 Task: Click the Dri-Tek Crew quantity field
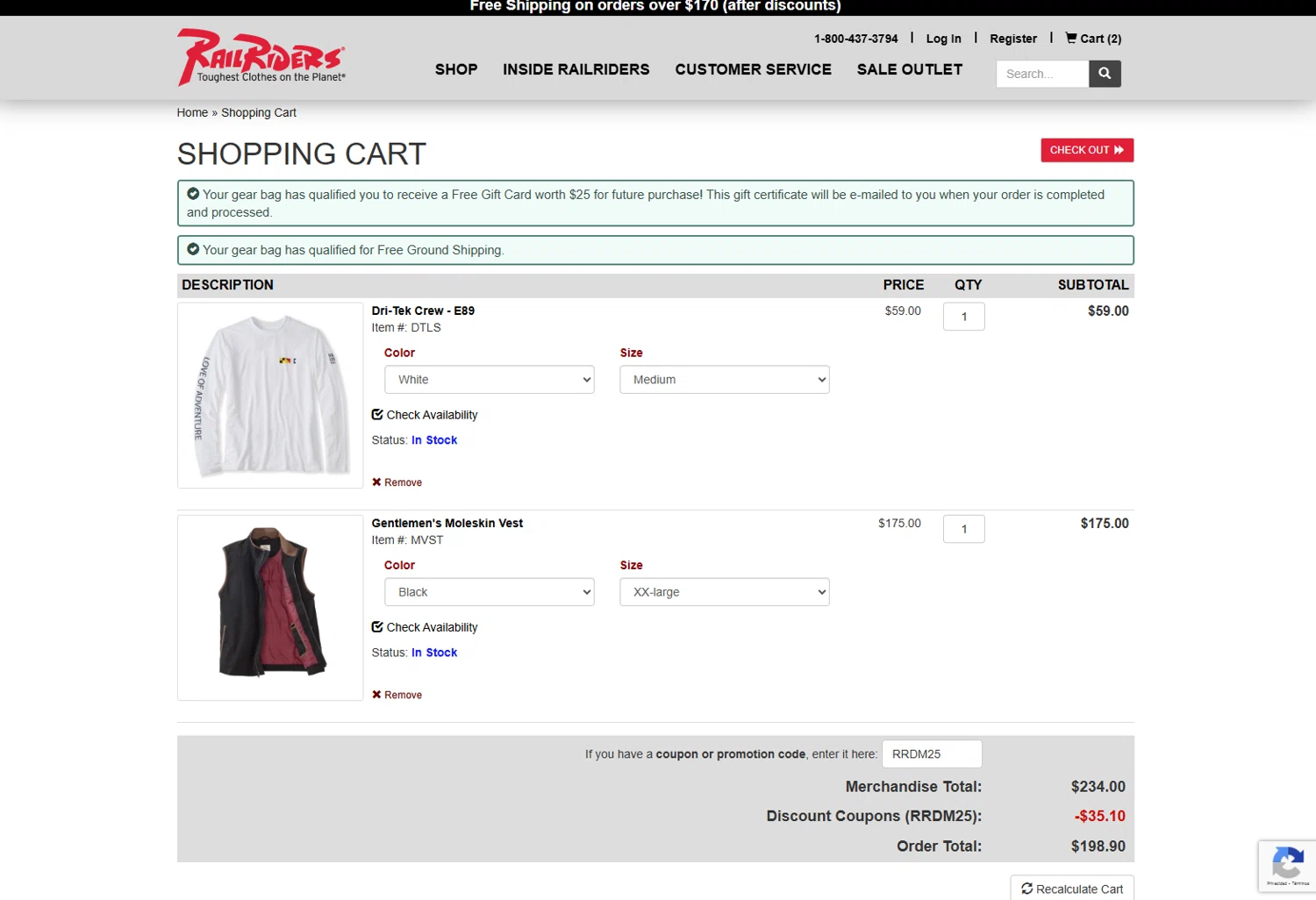pyautogui.click(x=964, y=317)
